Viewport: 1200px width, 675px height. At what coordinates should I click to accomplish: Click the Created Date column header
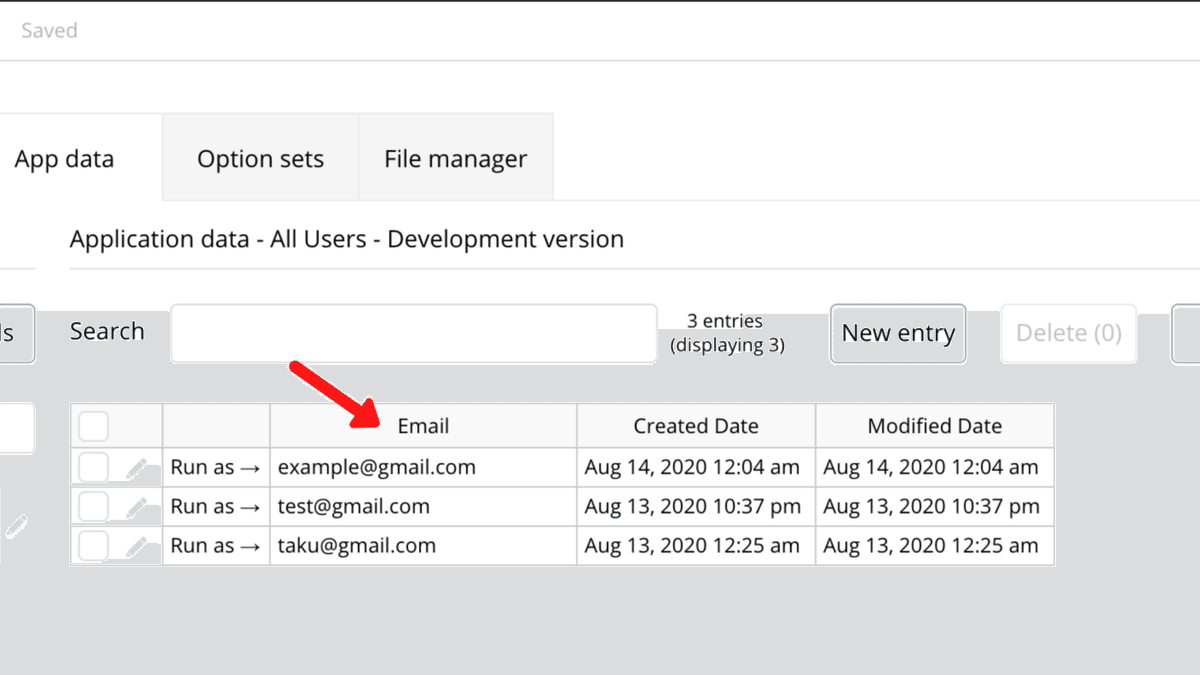[x=696, y=426]
